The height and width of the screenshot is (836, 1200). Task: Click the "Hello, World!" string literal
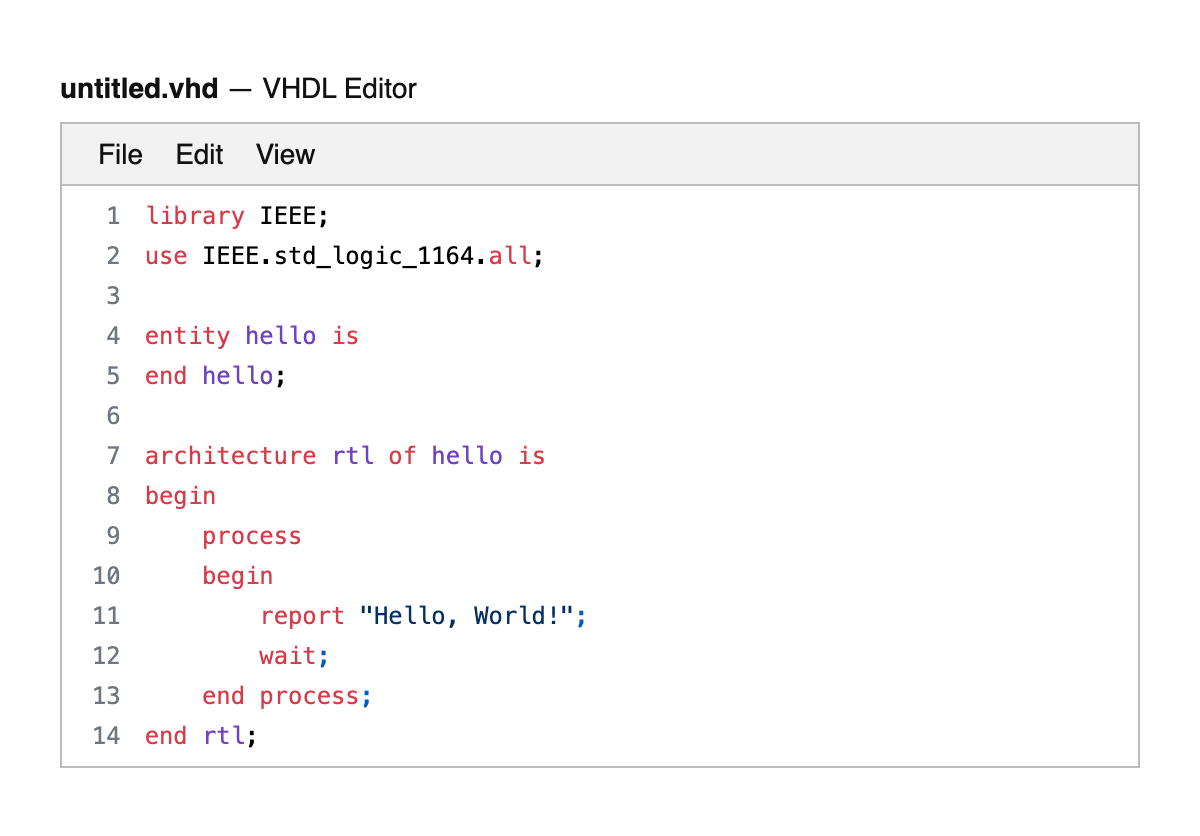(x=466, y=616)
